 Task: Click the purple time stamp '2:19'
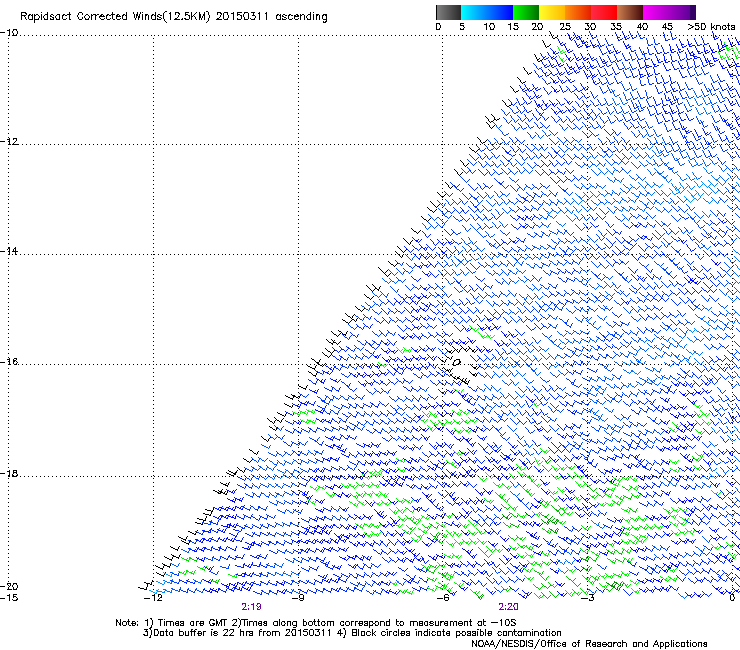(x=252, y=607)
